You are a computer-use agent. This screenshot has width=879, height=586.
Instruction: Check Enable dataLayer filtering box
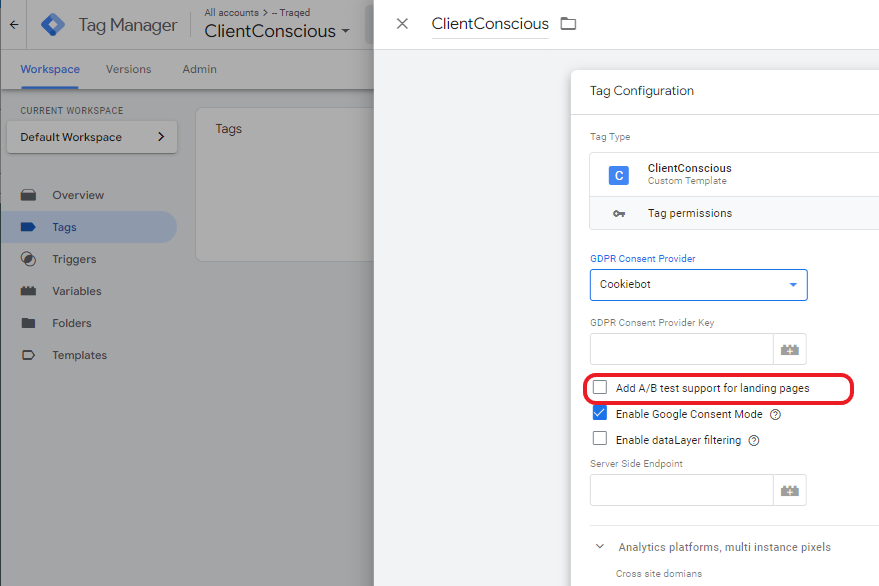[600, 439]
